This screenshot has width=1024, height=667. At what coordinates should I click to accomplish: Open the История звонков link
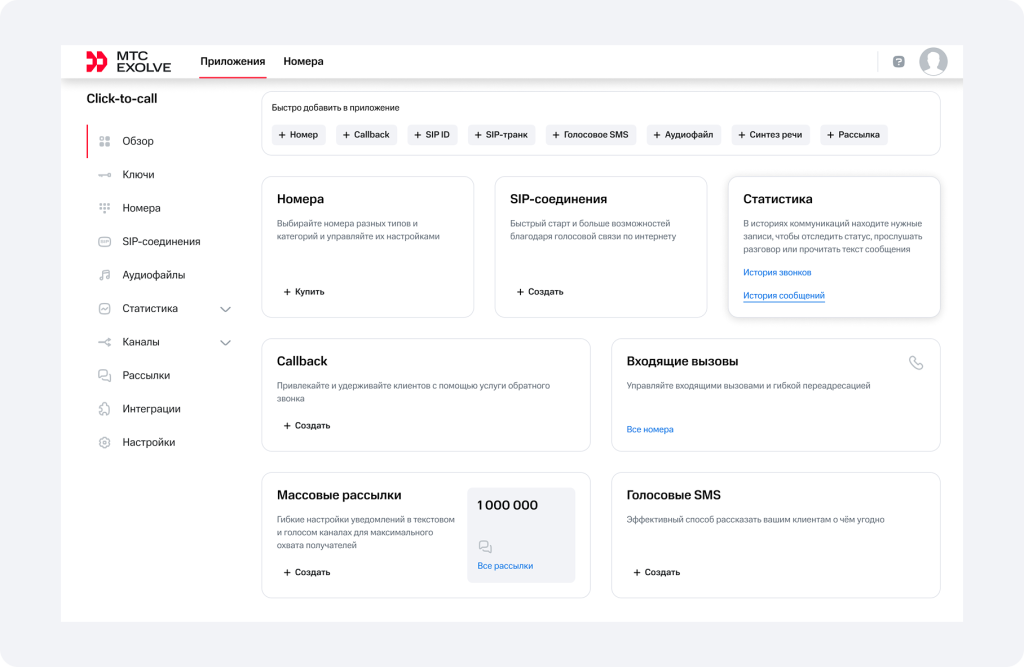(777, 272)
